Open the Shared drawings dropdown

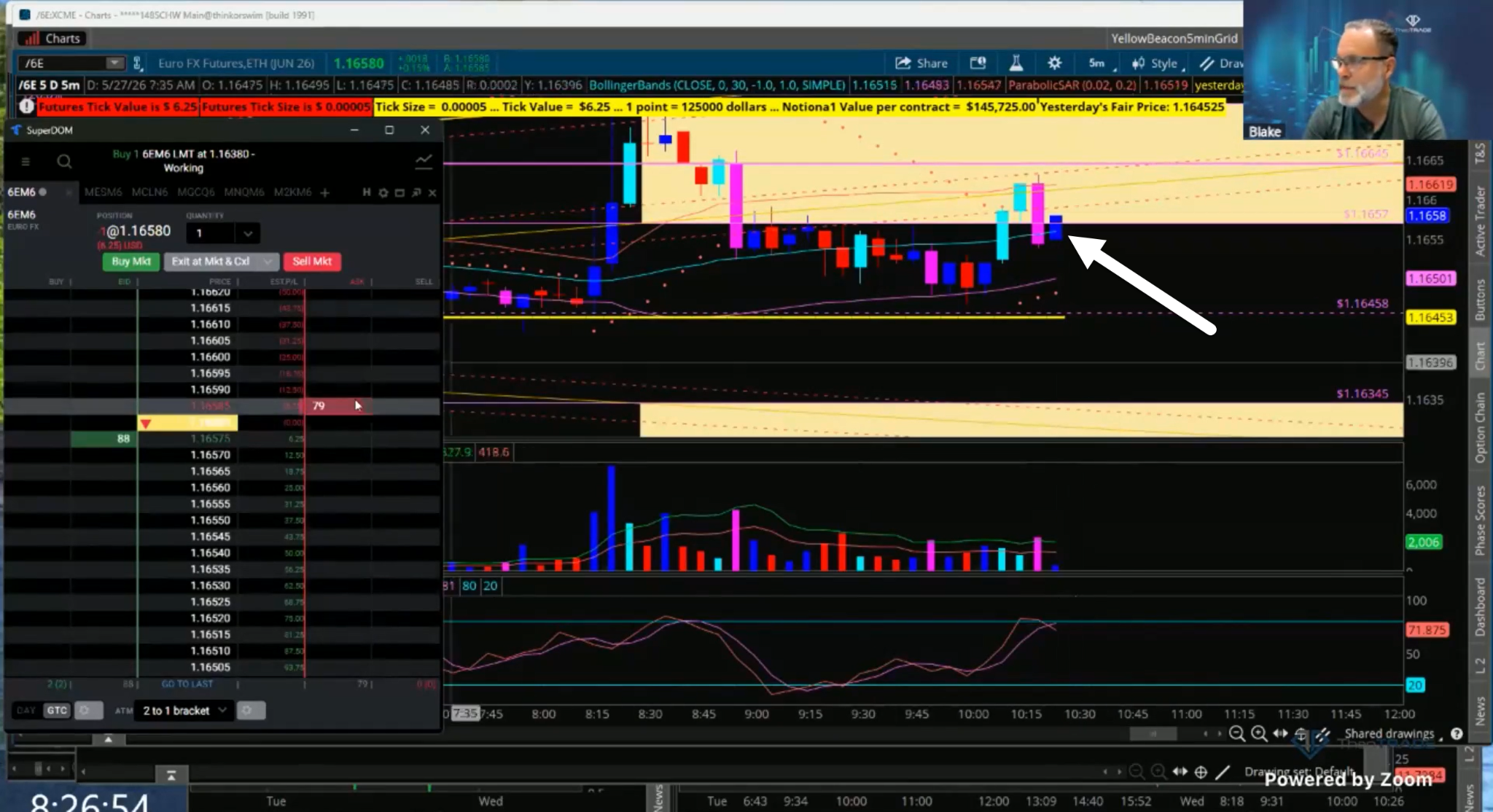[x=1393, y=734]
